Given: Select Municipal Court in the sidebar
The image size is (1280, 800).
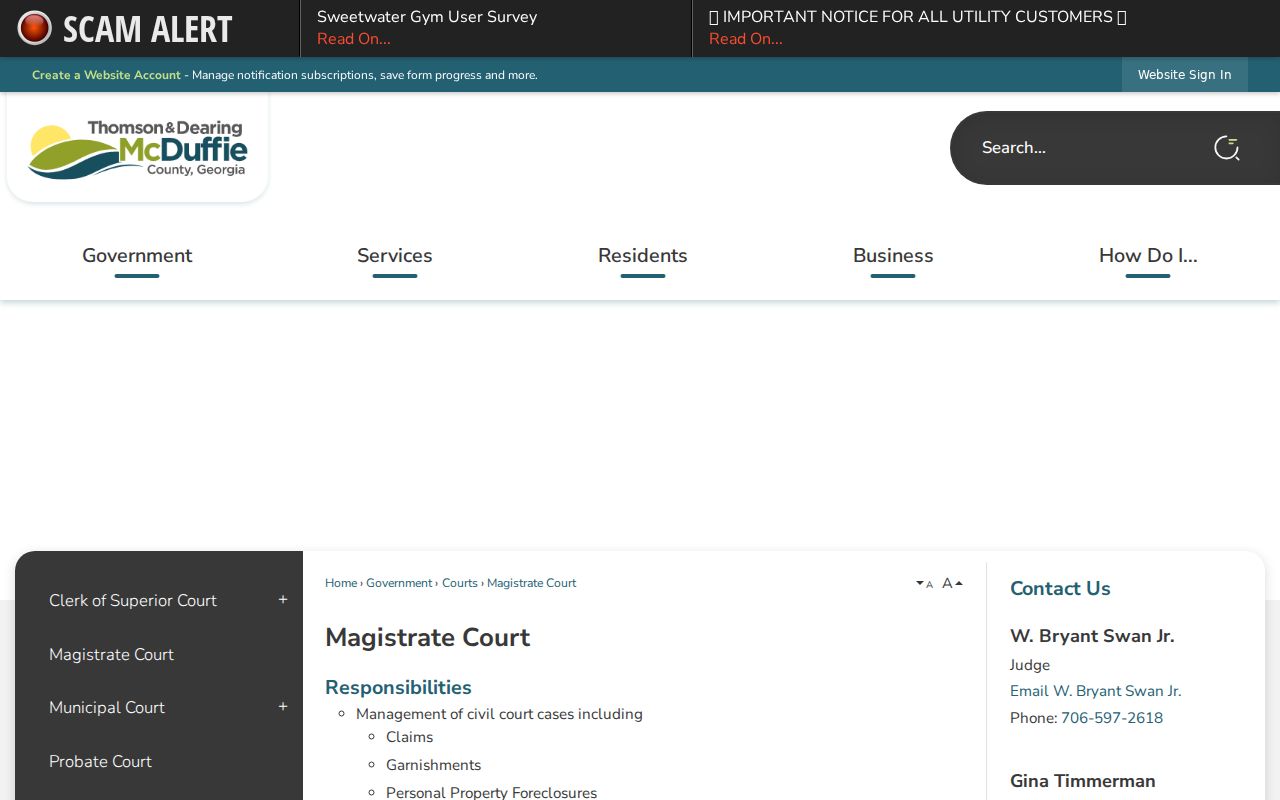Looking at the screenshot, I should [107, 707].
